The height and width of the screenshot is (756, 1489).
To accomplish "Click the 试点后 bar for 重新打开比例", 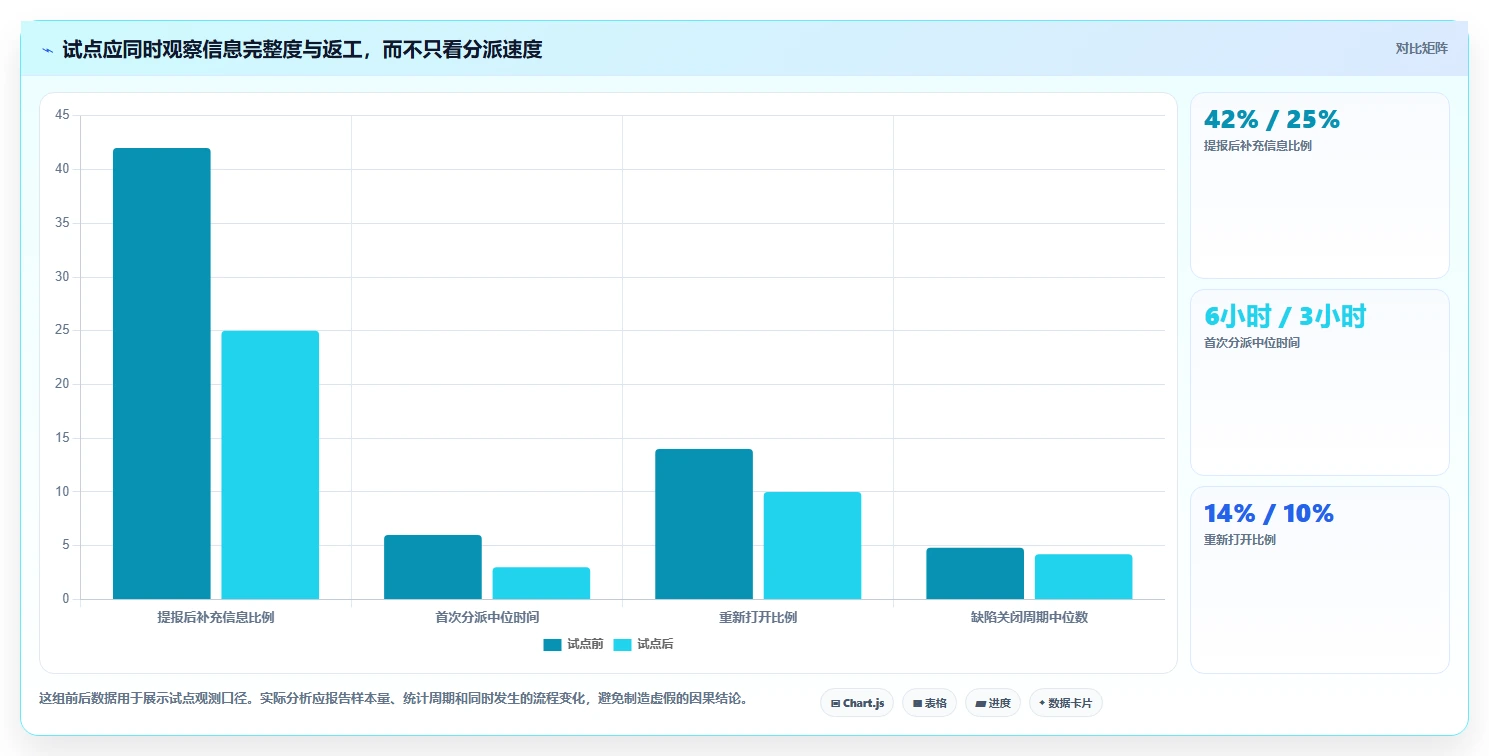I will tap(812, 546).
